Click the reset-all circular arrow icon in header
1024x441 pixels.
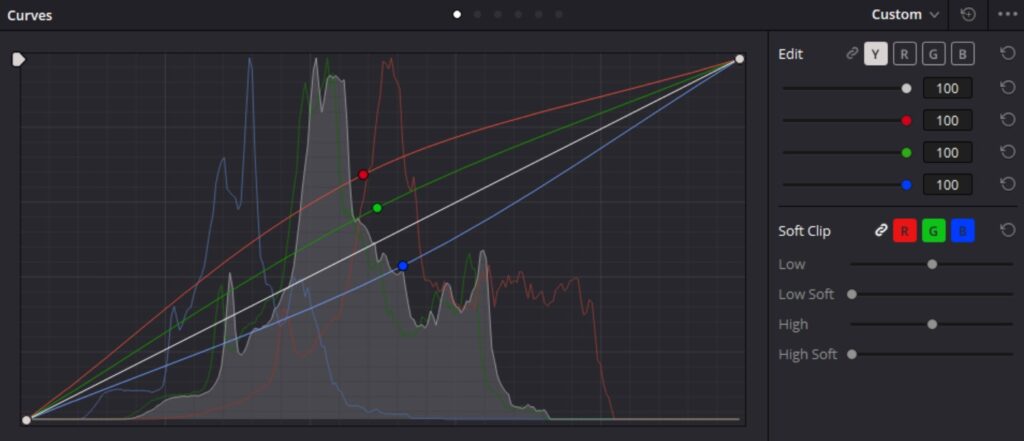pyautogui.click(x=968, y=14)
